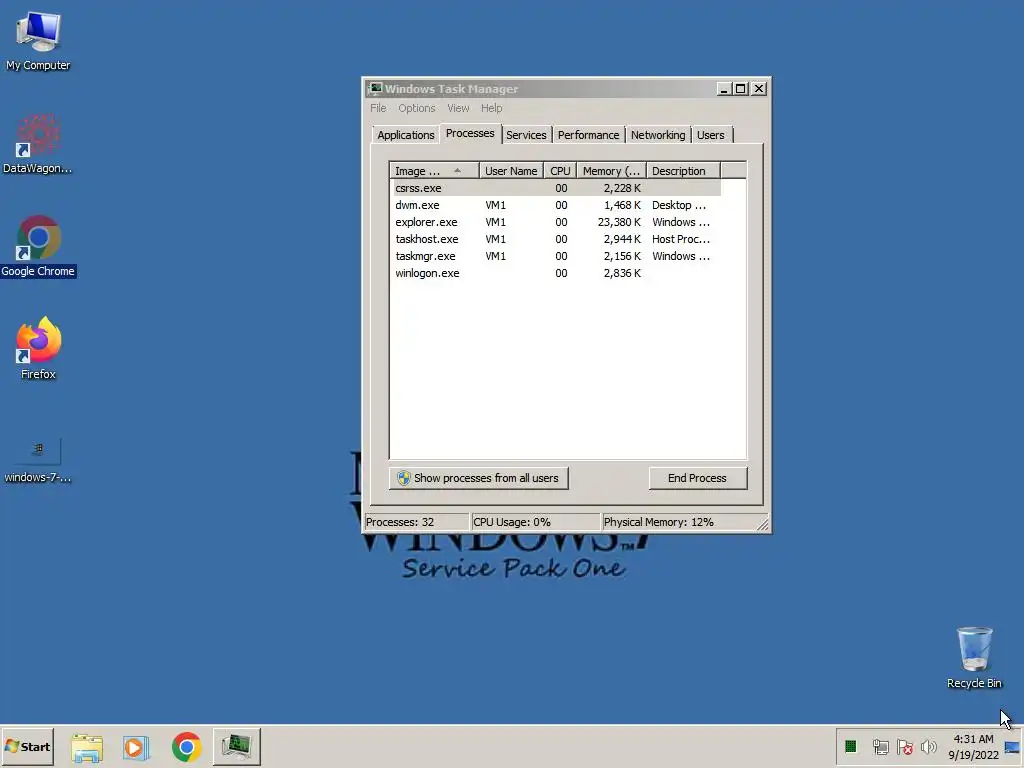Click the taskbar clock showing 4:31 AM

tap(973, 747)
